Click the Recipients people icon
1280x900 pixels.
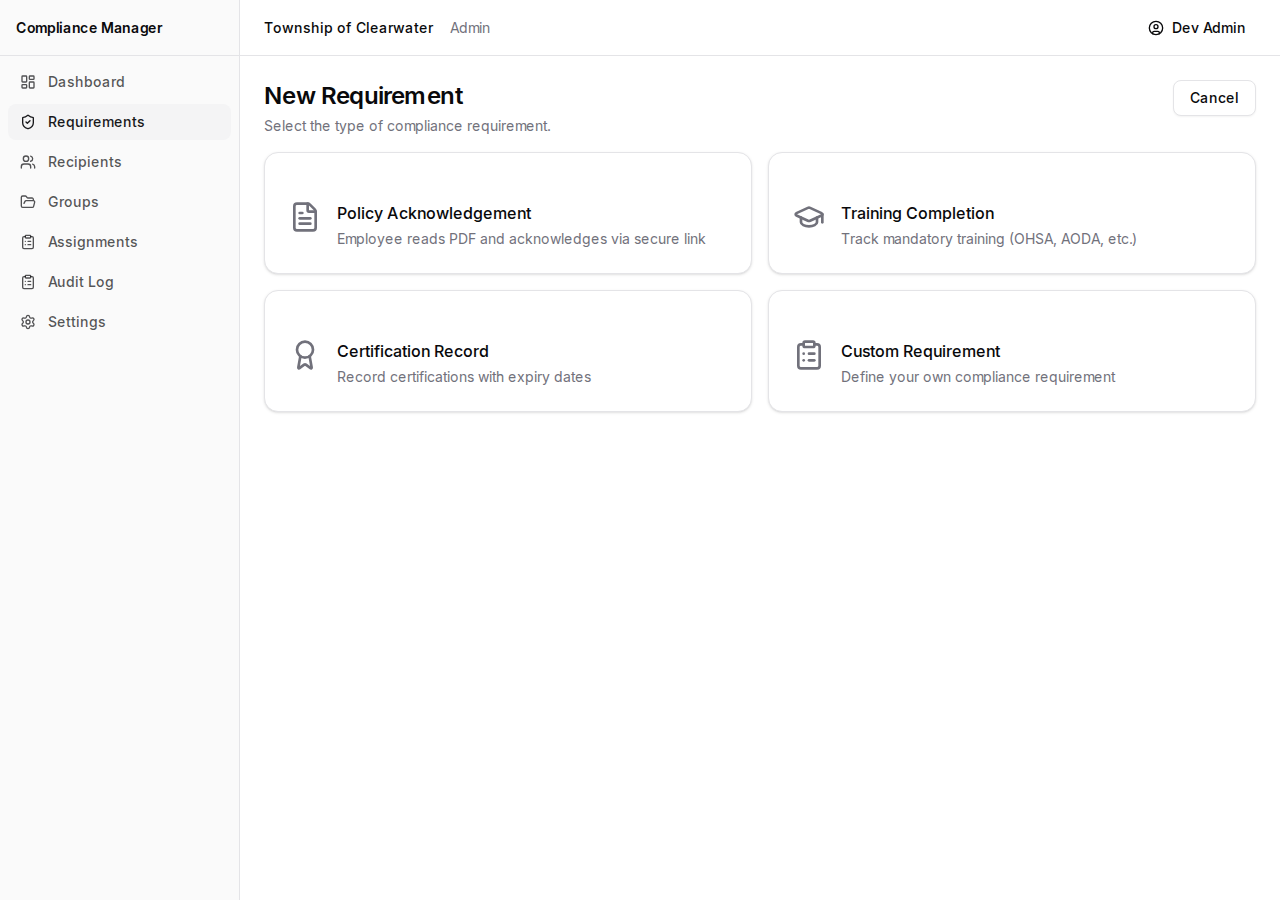pyautogui.click(x=28, y=162)
